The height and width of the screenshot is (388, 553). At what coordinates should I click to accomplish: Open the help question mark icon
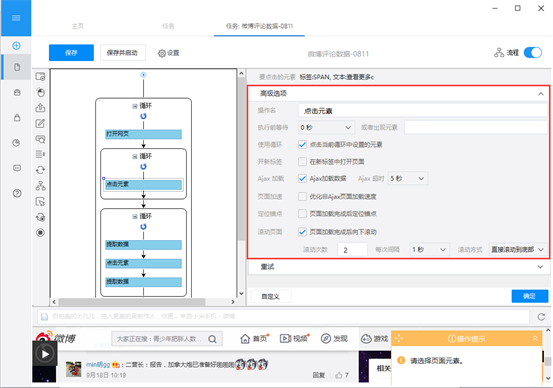pyautogui.click(x=17, y=193)
